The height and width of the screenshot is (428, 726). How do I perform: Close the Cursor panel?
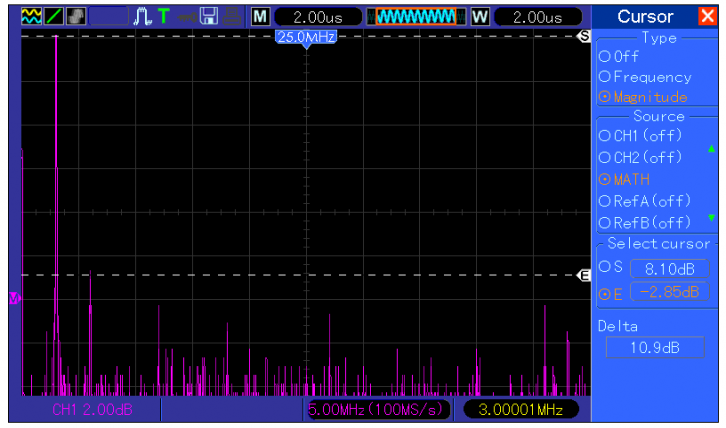click(707, 17)
